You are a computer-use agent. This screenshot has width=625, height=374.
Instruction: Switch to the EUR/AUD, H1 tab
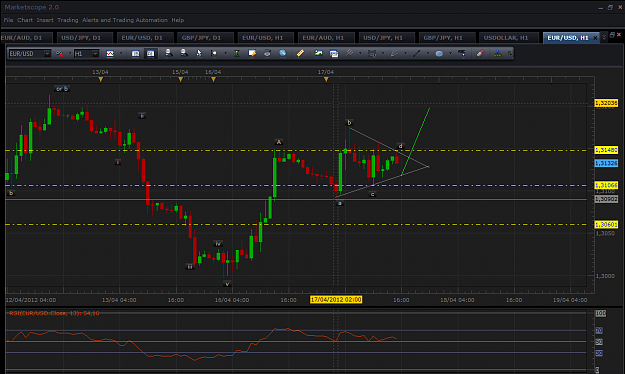coord(326,38)
